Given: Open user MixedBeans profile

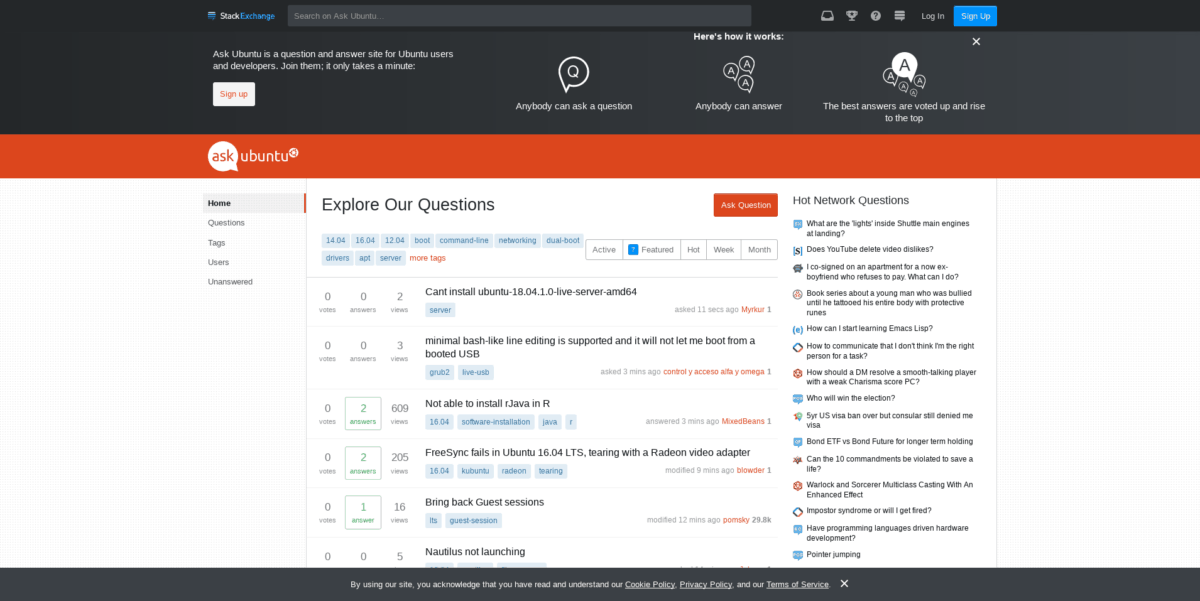Looking at the screenshot, I should tap(743, 422).
